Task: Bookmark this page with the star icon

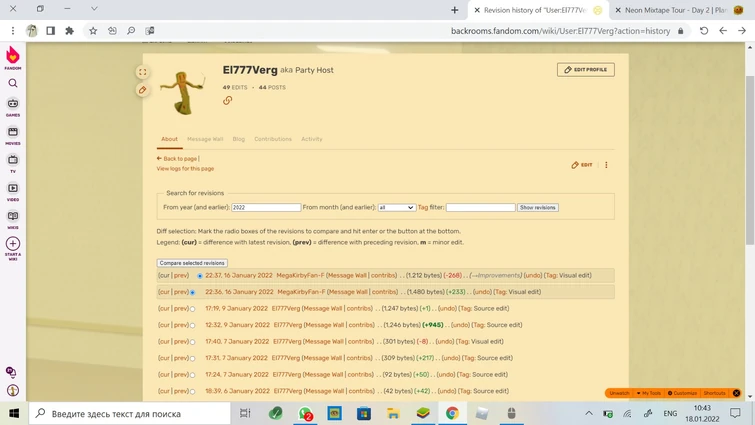Action: pos(93,31)
